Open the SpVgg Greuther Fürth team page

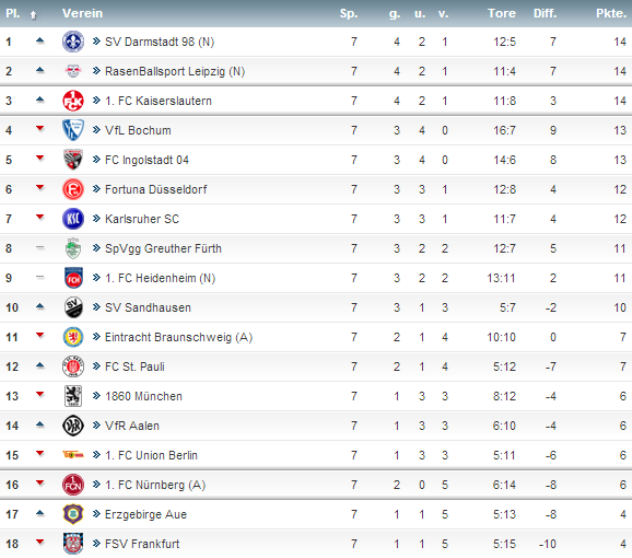pos(163,248)
